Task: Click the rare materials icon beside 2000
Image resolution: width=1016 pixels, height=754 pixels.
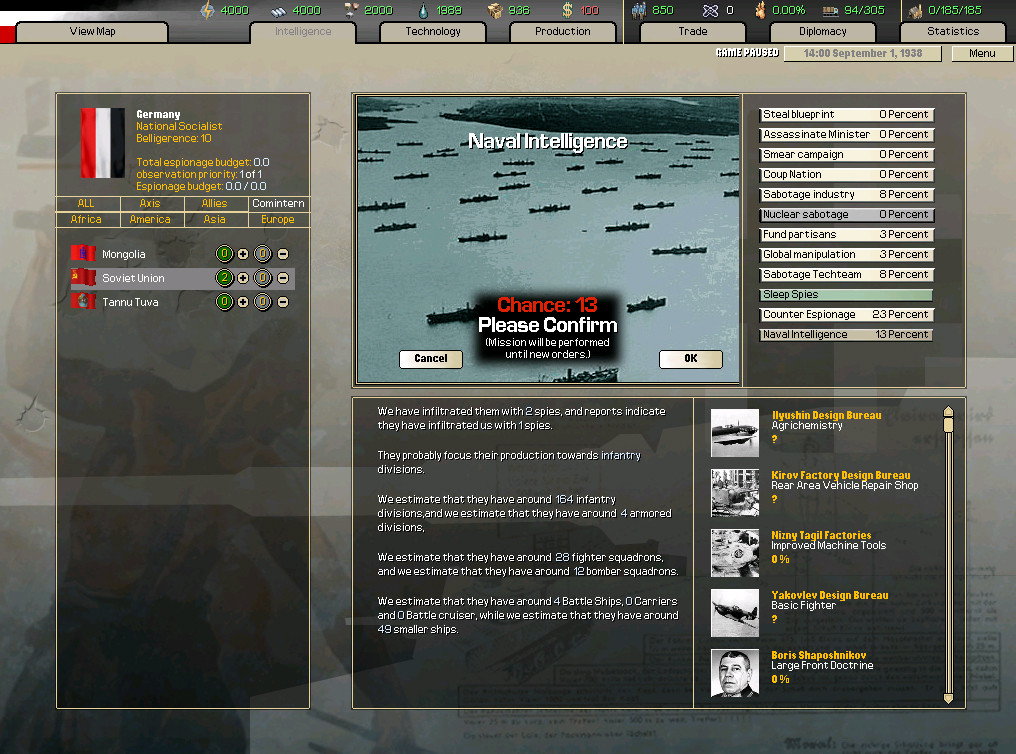Action: tap(352, 10)
